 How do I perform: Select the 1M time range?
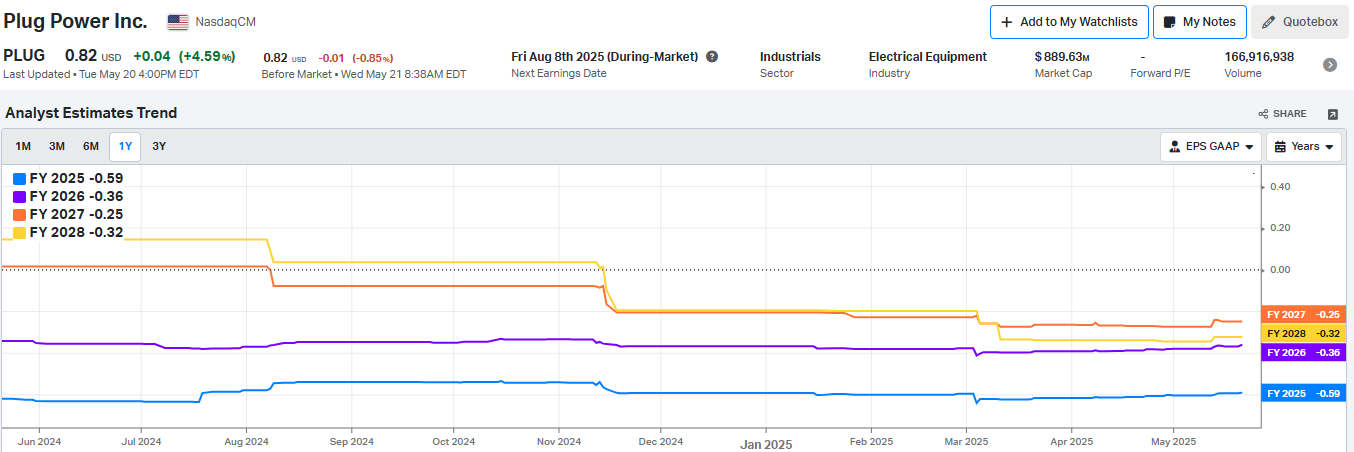point(23,147)
